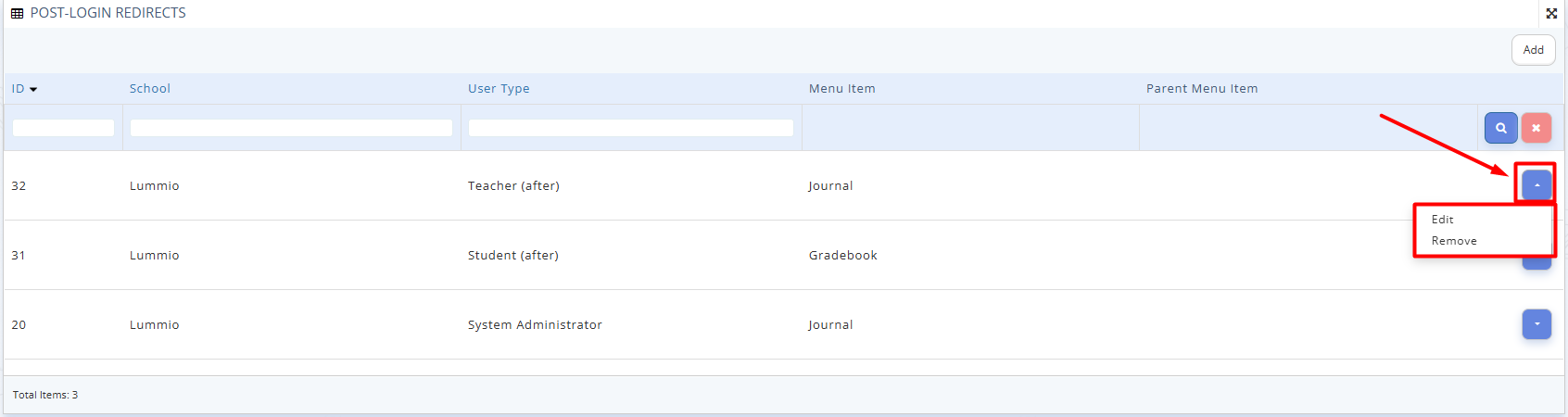Sort by School column header
1568x417 pixels.
click(x=150, y=89)
